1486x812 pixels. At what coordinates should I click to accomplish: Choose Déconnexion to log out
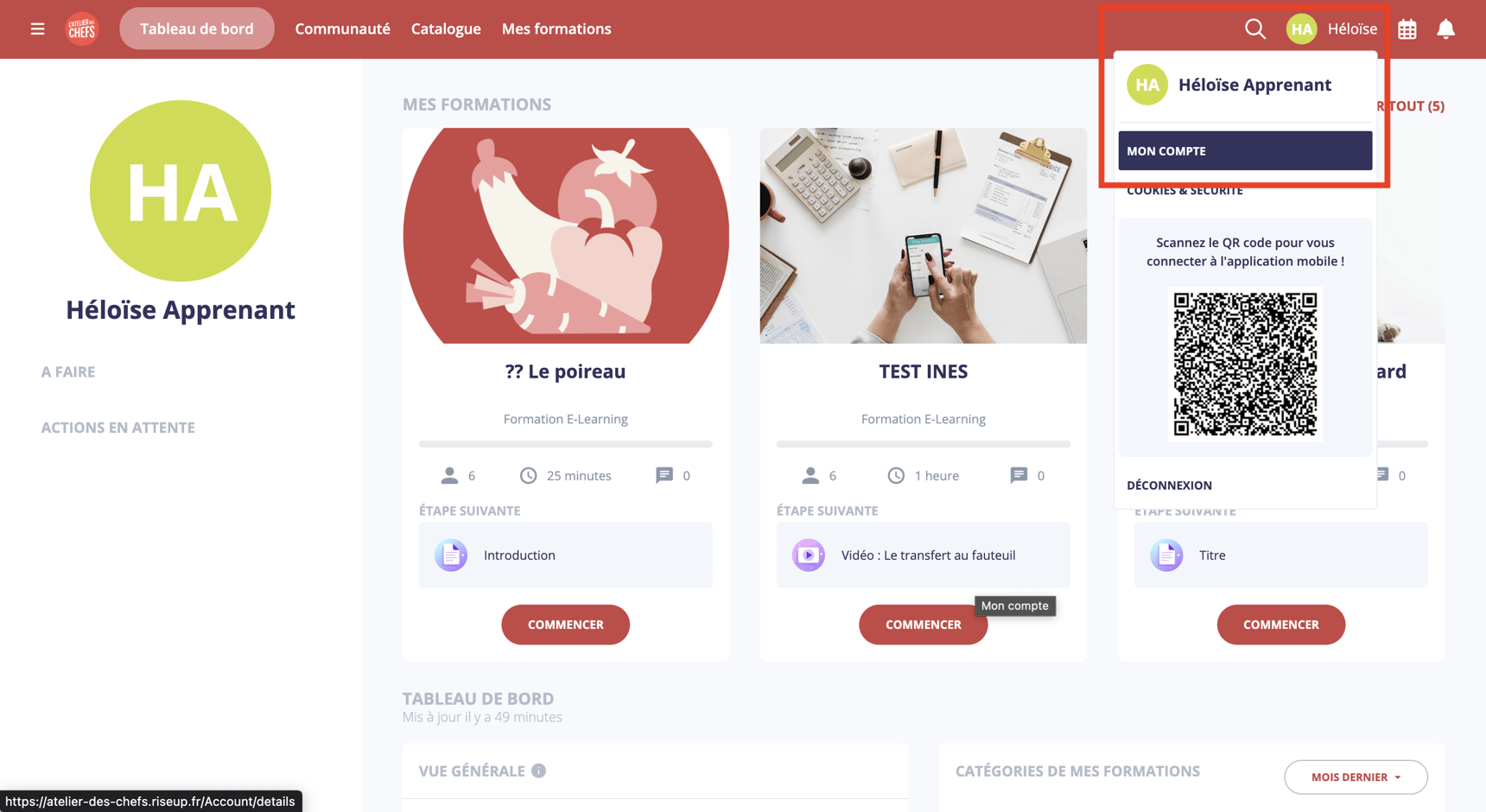point(1169,485)
